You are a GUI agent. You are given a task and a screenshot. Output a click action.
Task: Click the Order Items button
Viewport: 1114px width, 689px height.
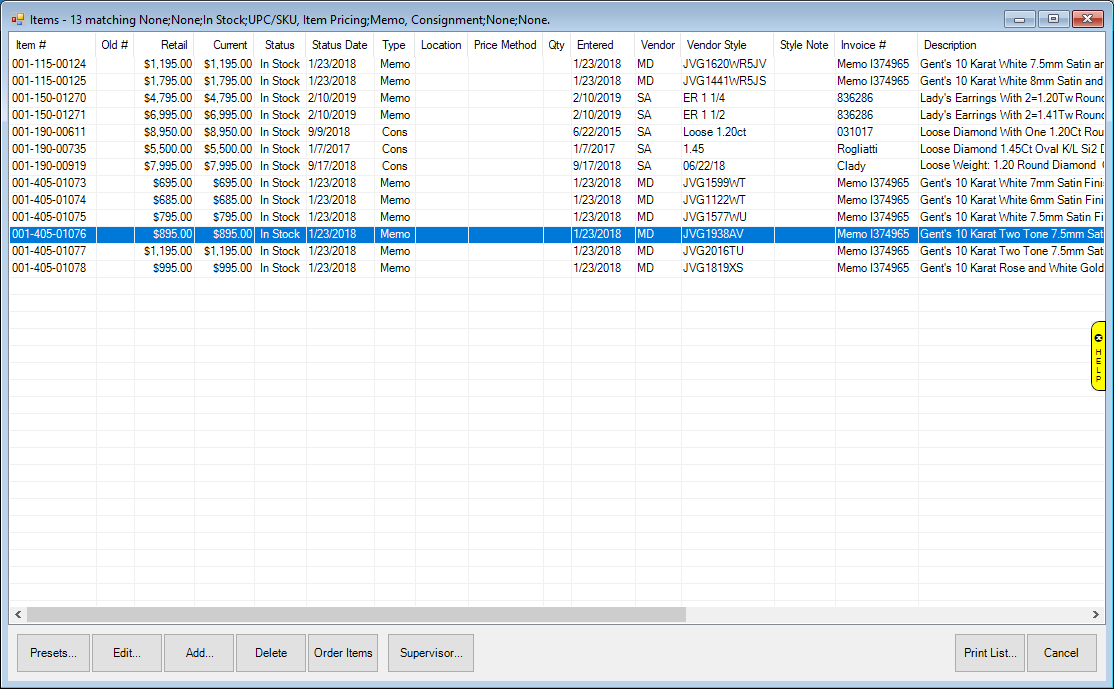coord(343,653)
